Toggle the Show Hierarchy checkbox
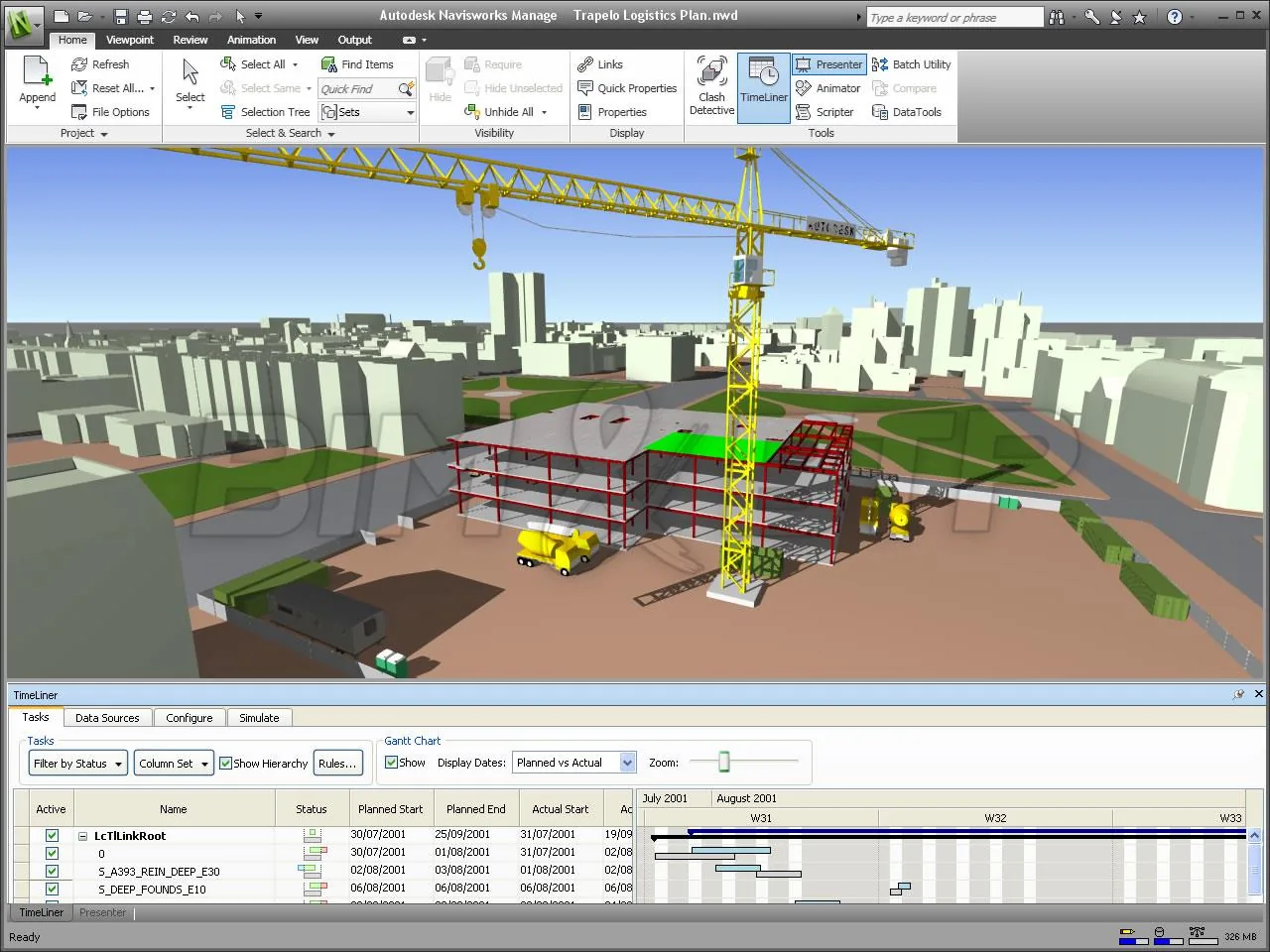Screen dimensions: 1270x952 pyautogui.click(x=226, y=764)
